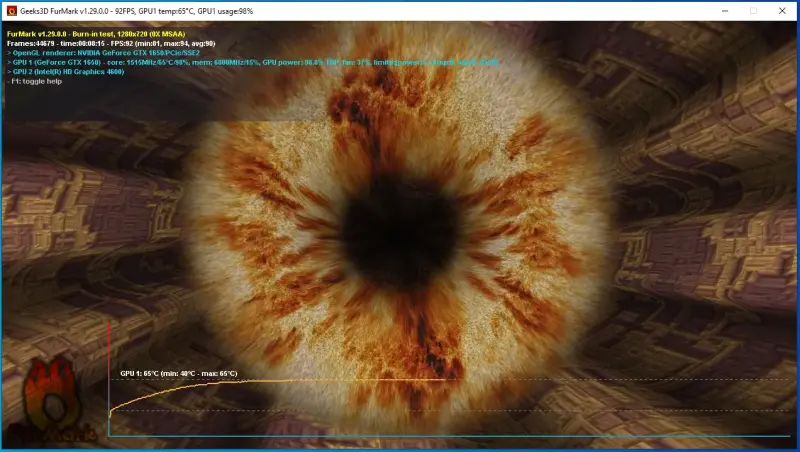Click the GPU 1 temperature graph label
Viewport: 800px width, 452px height.
[x=178, y=373]
